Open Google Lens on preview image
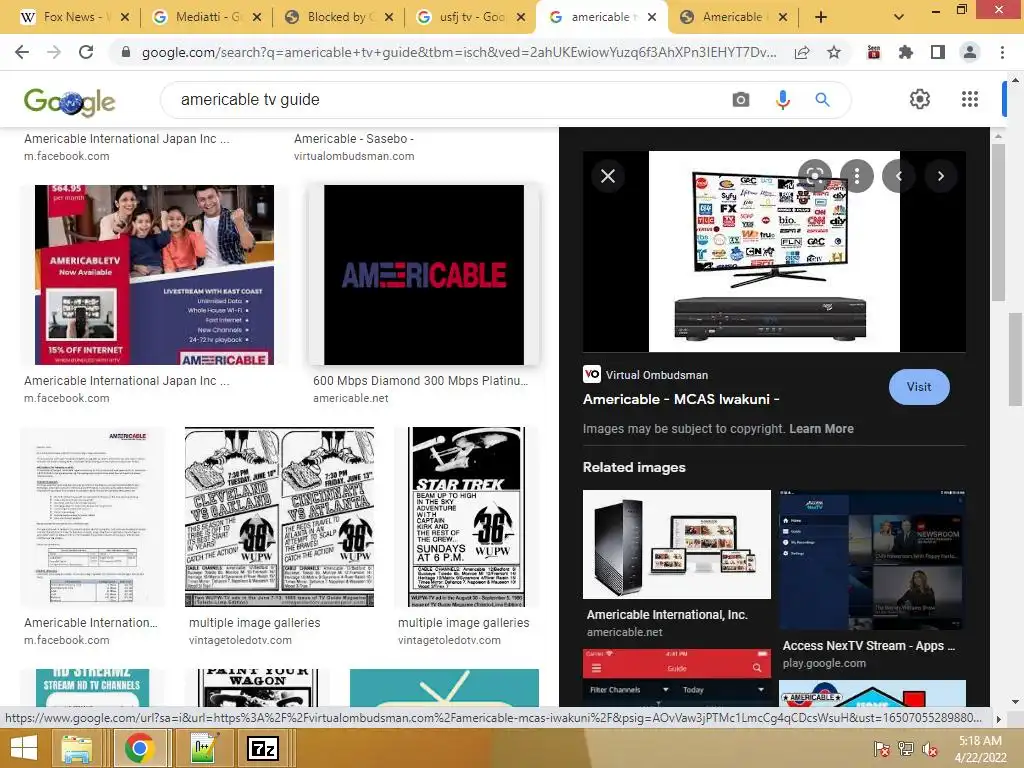 814,176
